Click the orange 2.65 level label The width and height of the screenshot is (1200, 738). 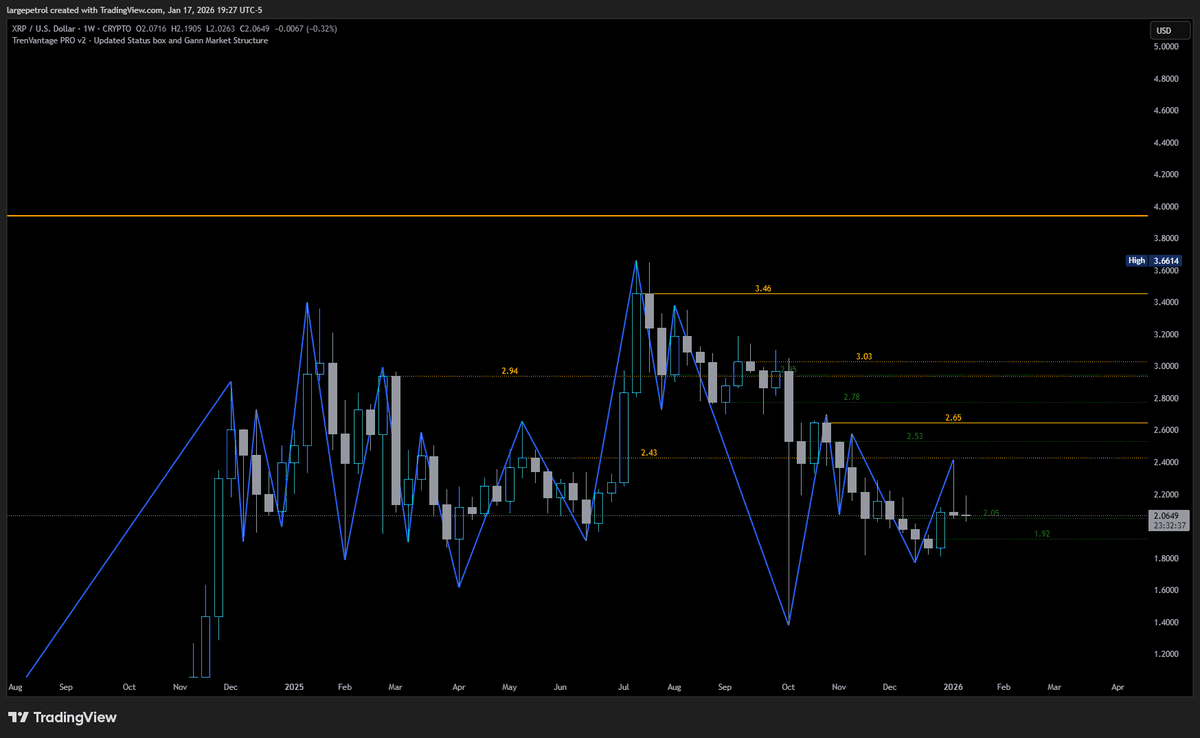953,417
